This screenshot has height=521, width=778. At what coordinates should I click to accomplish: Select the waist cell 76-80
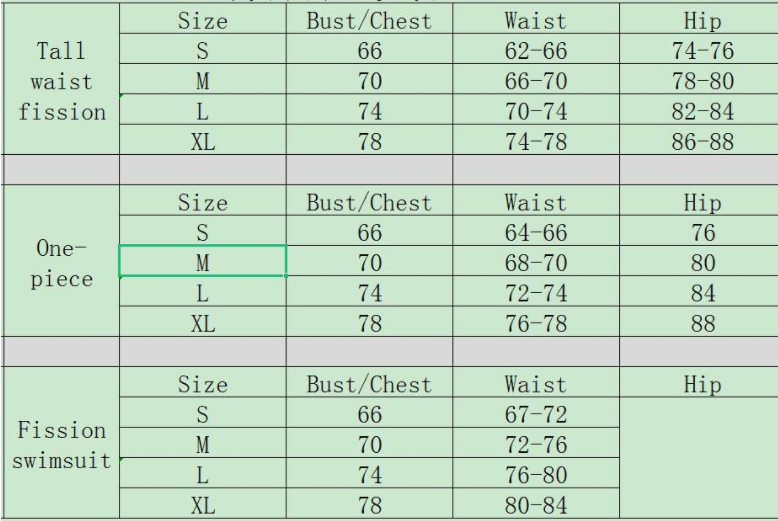[535, 475]
